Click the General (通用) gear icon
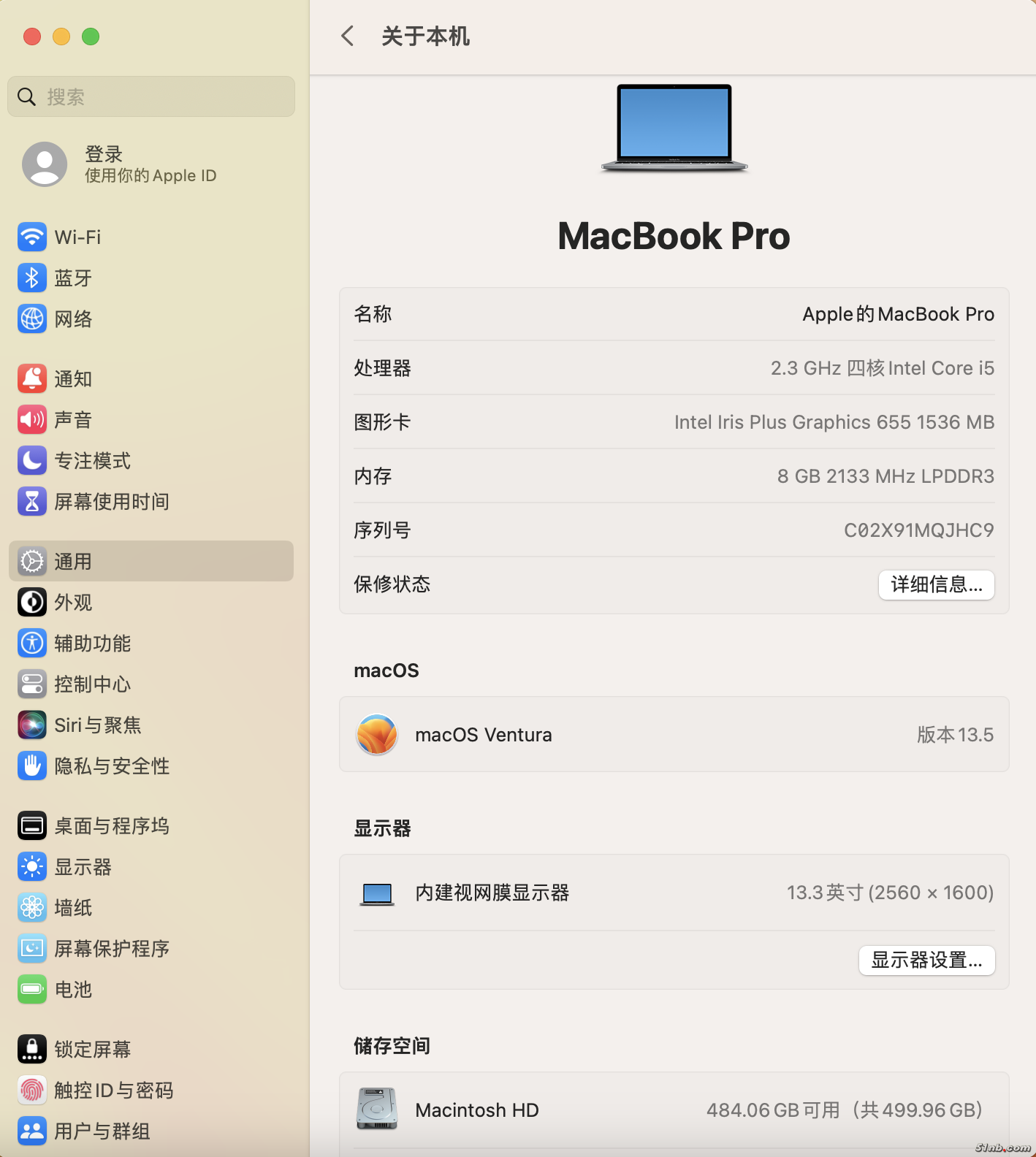Viewport: 1036px width, 1157px height. (32, 562)
